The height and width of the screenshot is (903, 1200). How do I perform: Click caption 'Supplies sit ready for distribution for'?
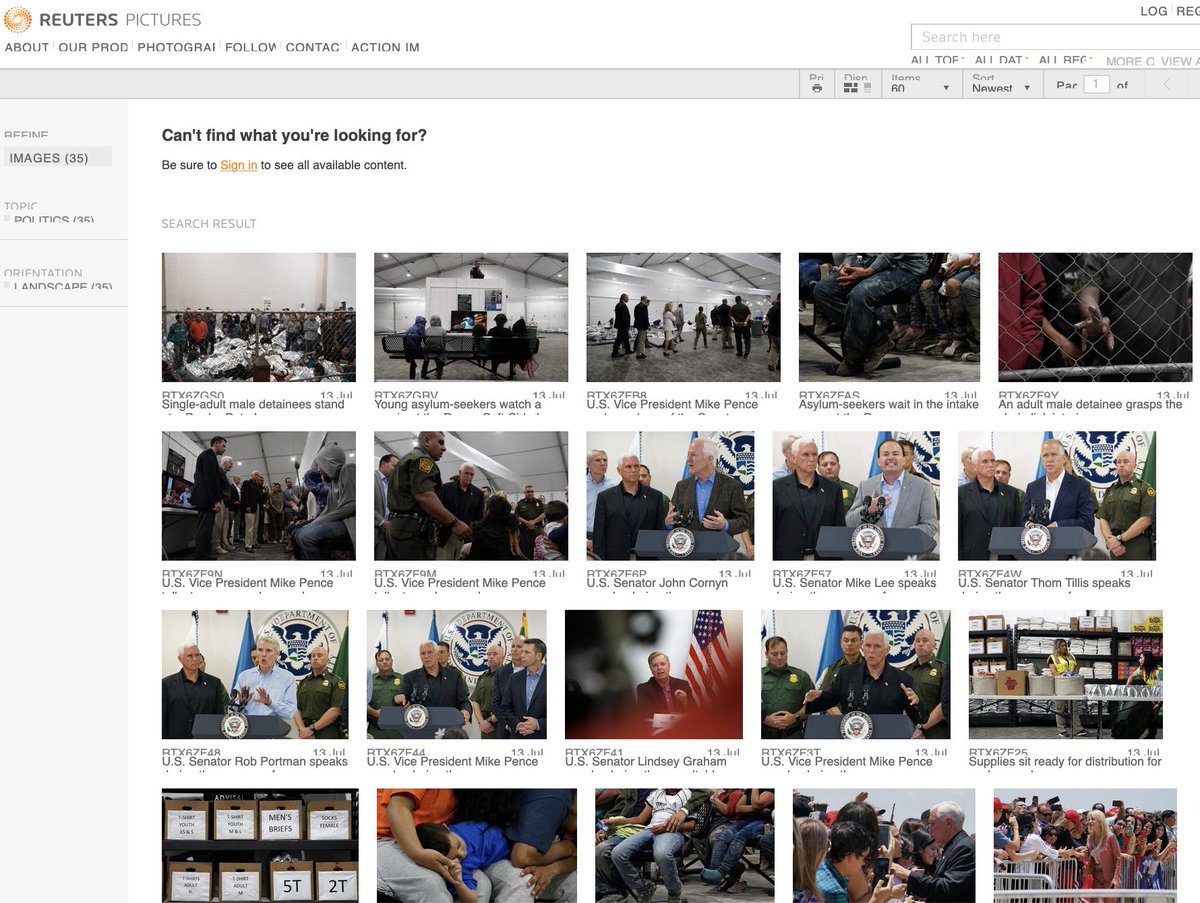pos(1065,761)
